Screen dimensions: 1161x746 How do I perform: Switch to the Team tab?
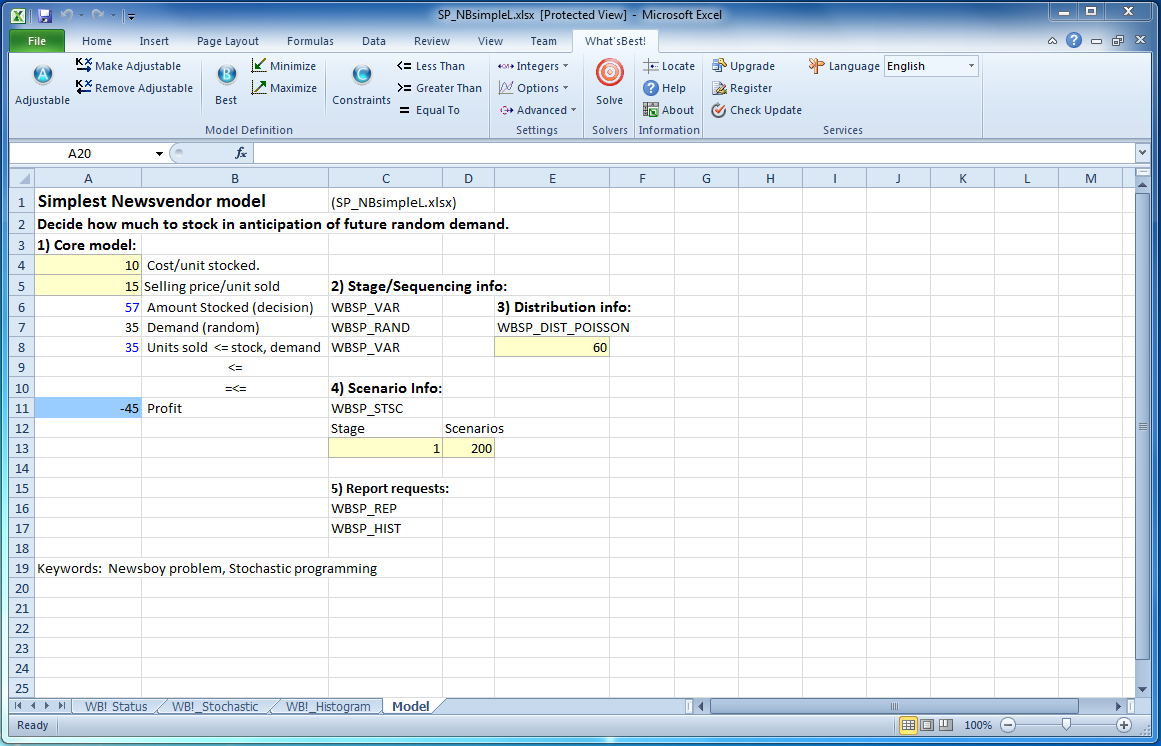[x=543, y=41]
